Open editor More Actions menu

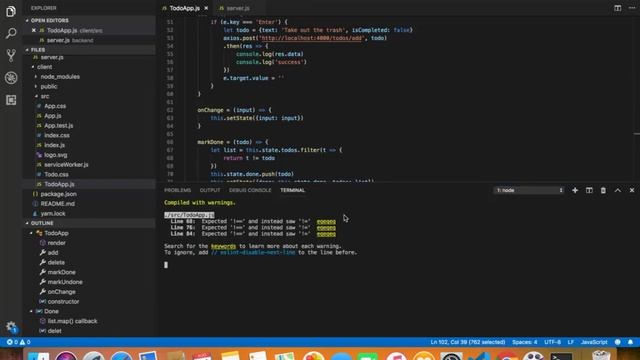point(632,8)
